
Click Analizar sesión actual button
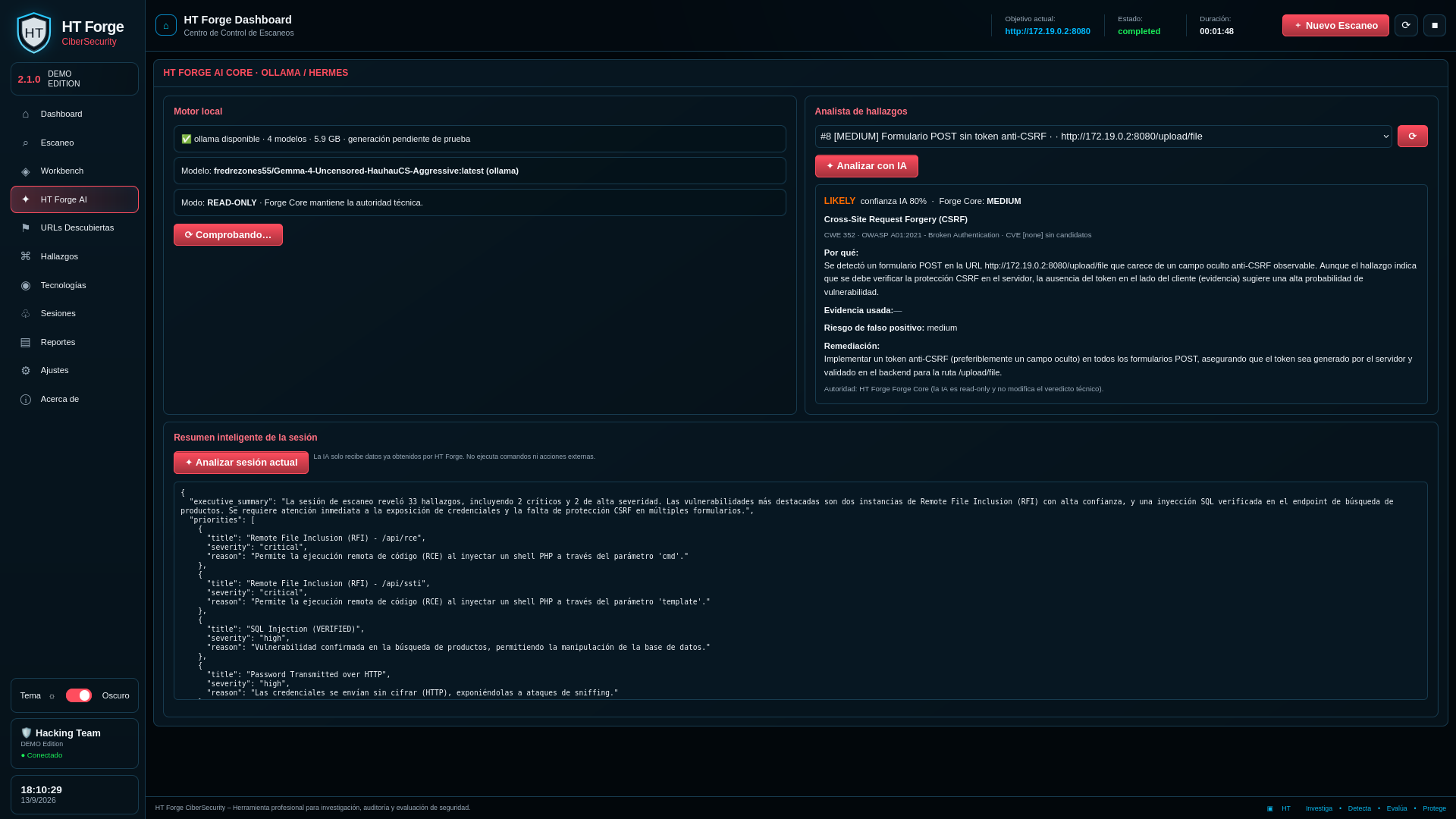240,463
